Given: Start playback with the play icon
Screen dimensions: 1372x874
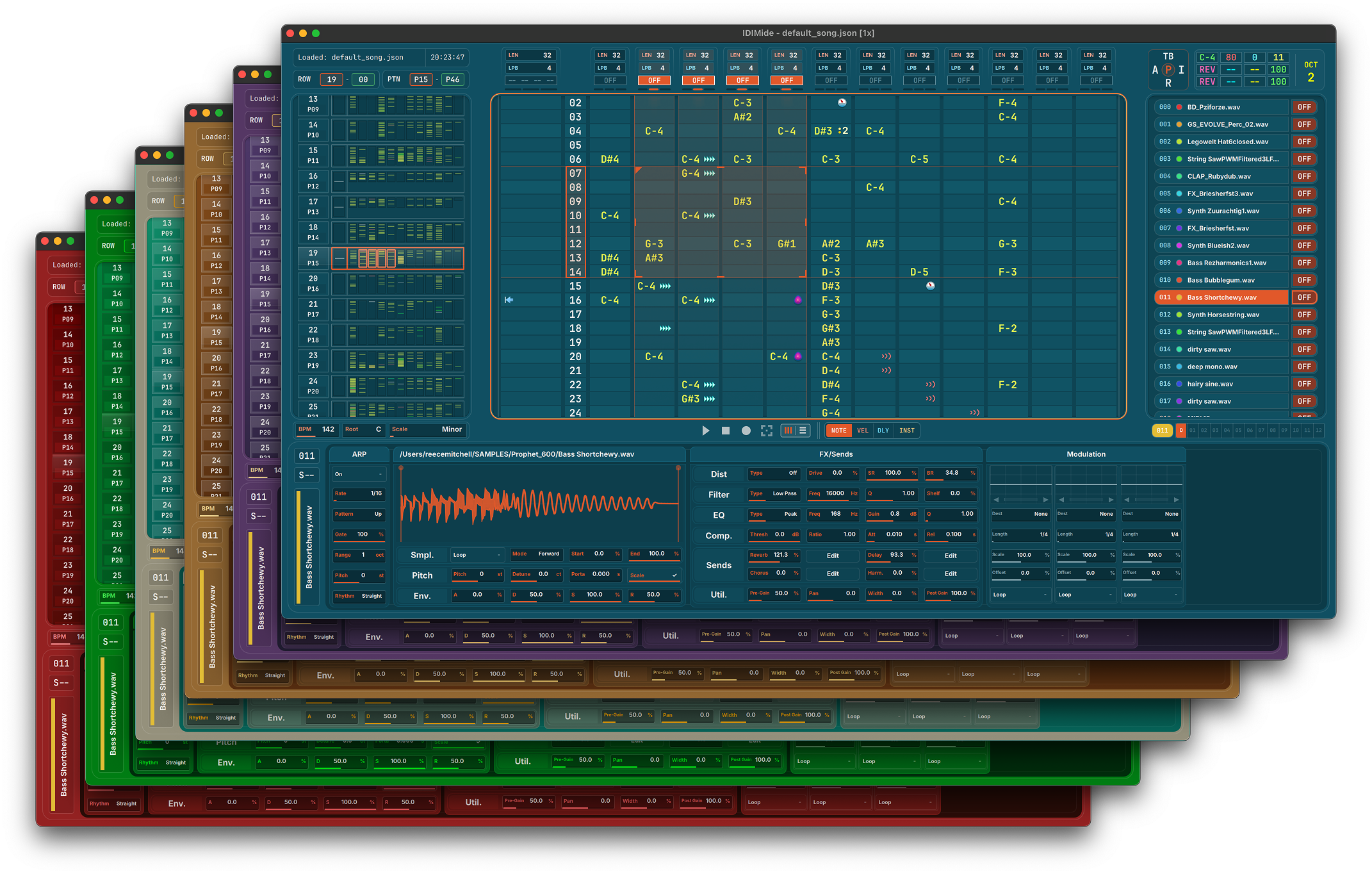Looking at the screenshot, I should tap(705, 431).
